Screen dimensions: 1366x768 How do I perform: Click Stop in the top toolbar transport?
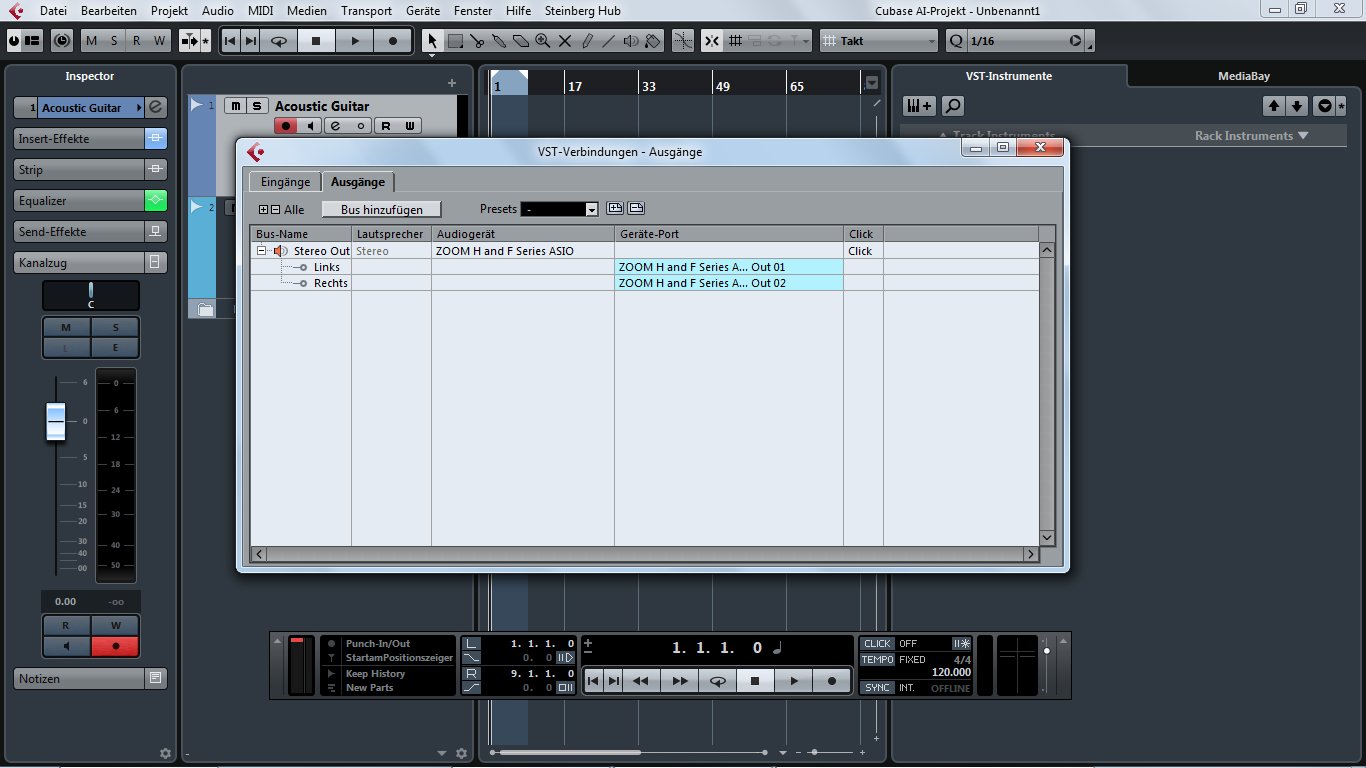(316, 41)
